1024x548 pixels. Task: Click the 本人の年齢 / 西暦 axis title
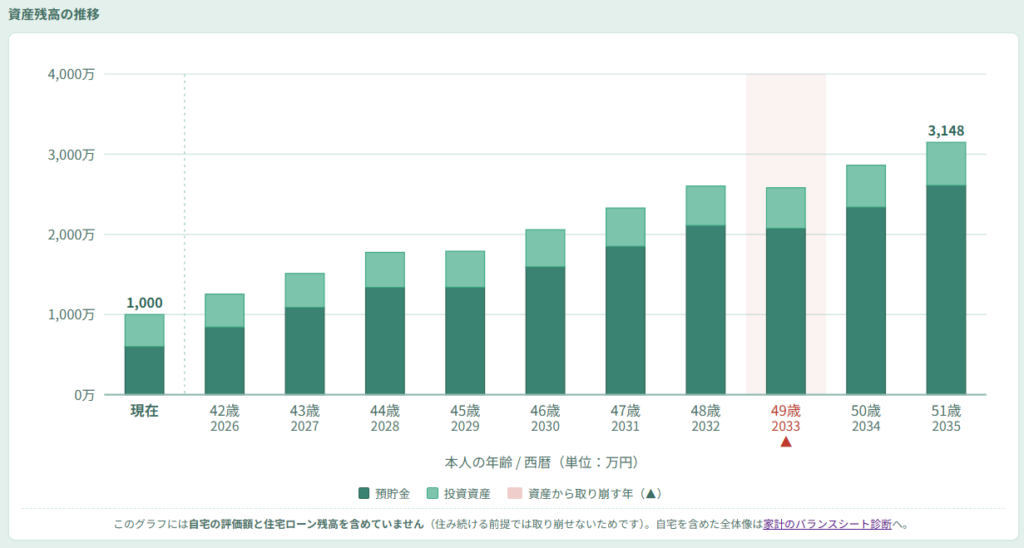click(x=541, y=462)
